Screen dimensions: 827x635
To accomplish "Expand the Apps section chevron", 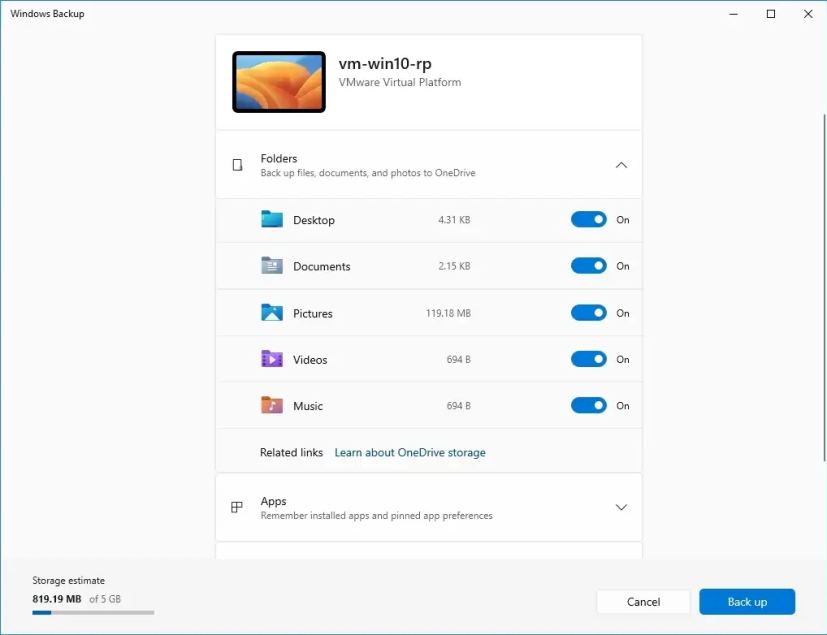I will (621, 507).
